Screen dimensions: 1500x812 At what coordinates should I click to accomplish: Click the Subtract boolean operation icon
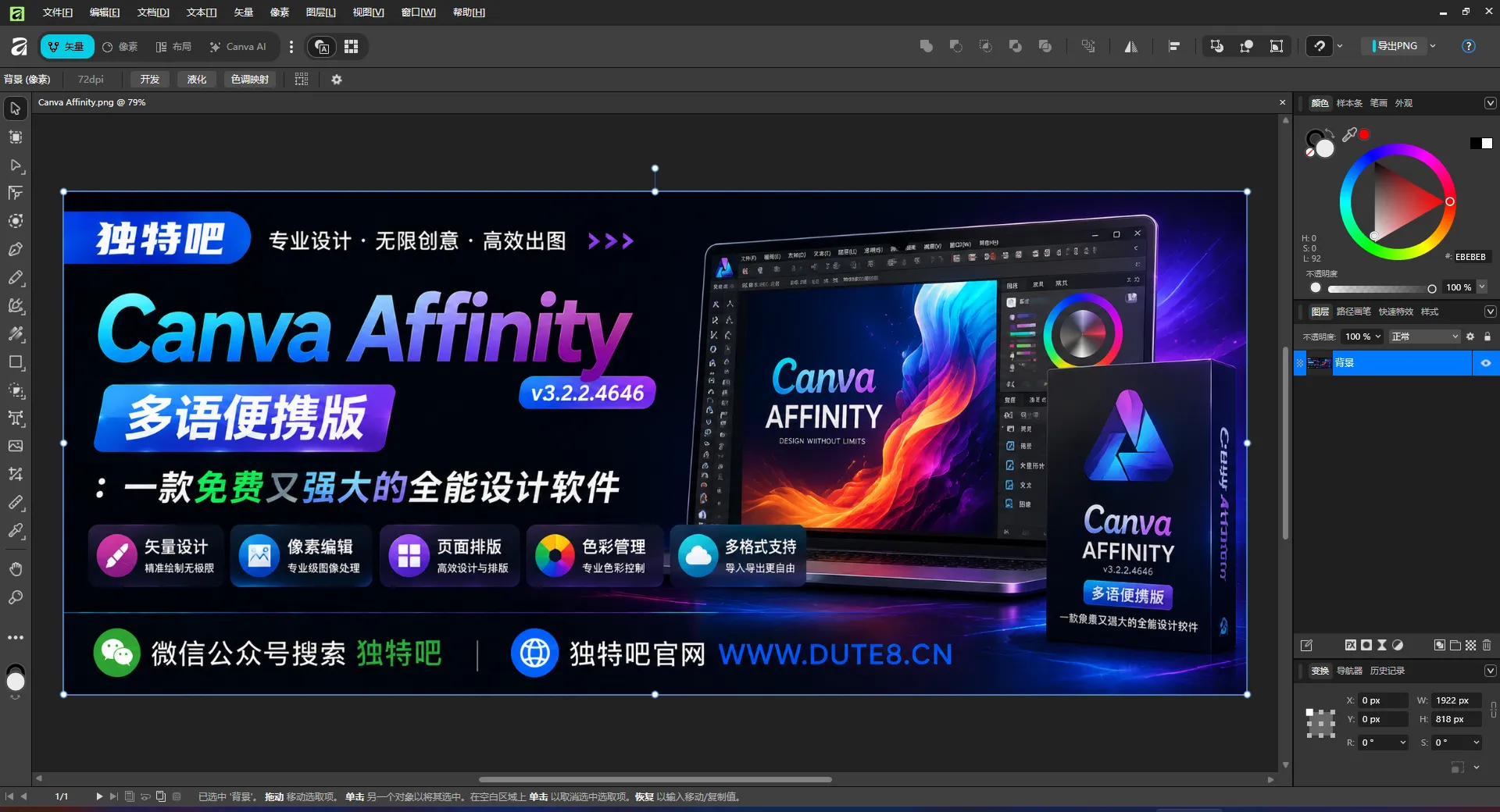click(955, 46)
